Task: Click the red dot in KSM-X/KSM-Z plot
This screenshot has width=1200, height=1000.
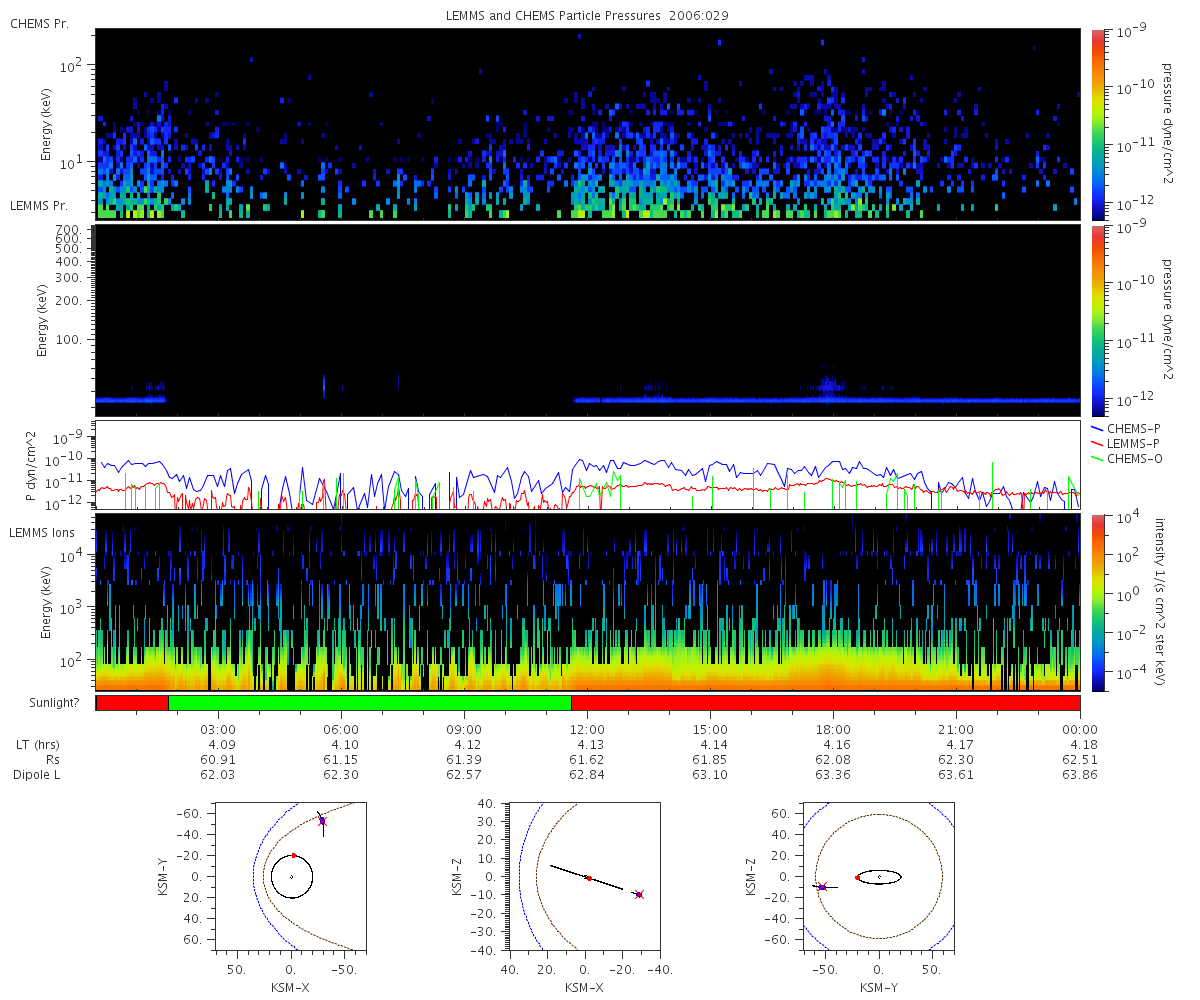Action: point(588,878)
